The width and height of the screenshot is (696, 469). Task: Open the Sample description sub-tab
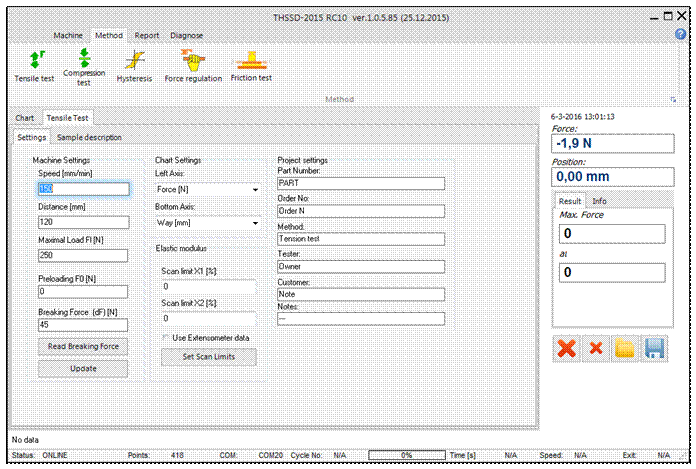pos(89,138)
